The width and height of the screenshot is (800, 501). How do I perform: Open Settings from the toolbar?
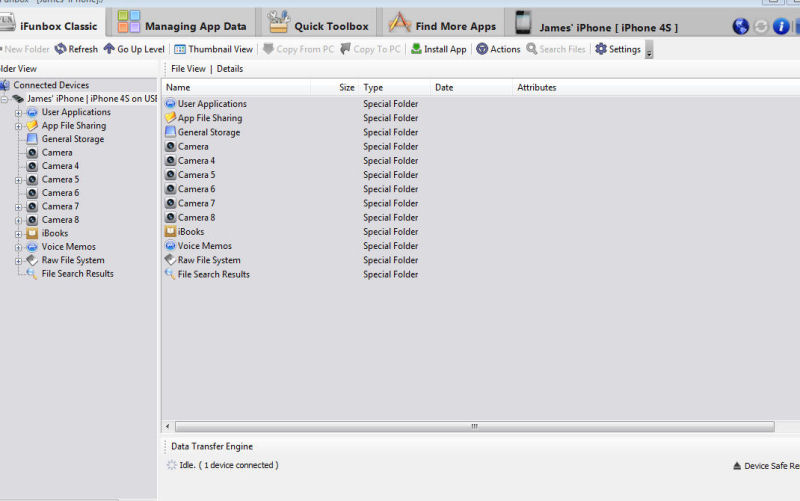pyautogui.click(x=618, y=49)
